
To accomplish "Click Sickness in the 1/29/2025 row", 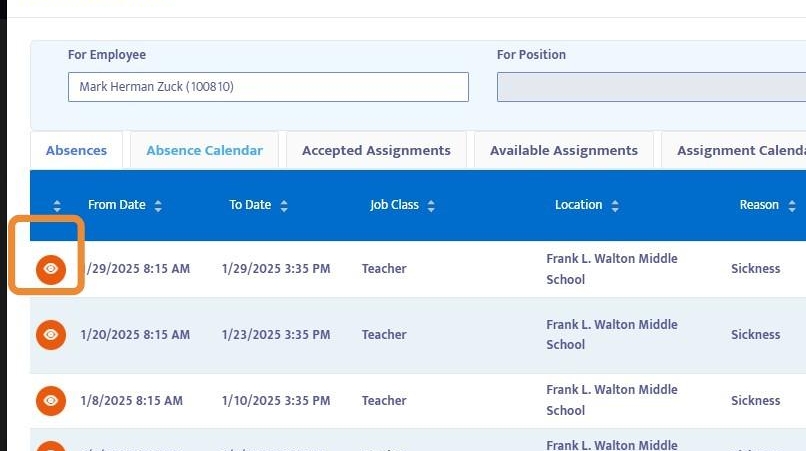I will pyautogui.click(x=756, y=268).
